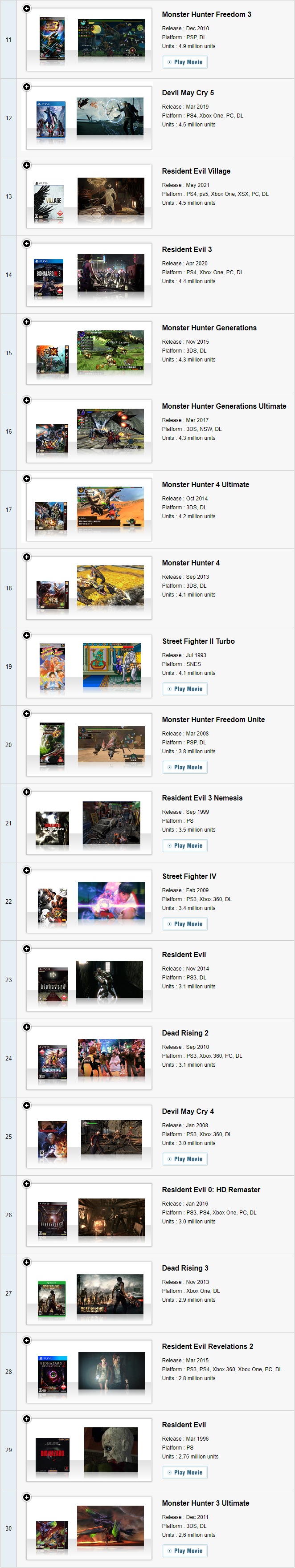Click the plus icon for Resident Evil Village

click(x=26, y=166)
